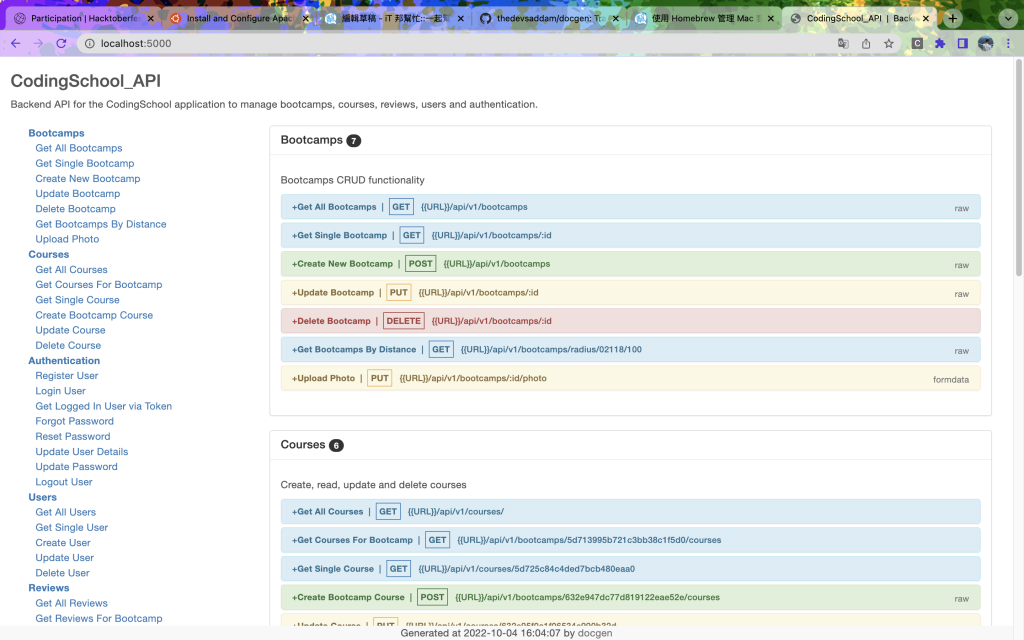Bookmark this page with the star icon
Image resolution: width=1024 pixels, height=640 pixels.
(x=889, y=43)
